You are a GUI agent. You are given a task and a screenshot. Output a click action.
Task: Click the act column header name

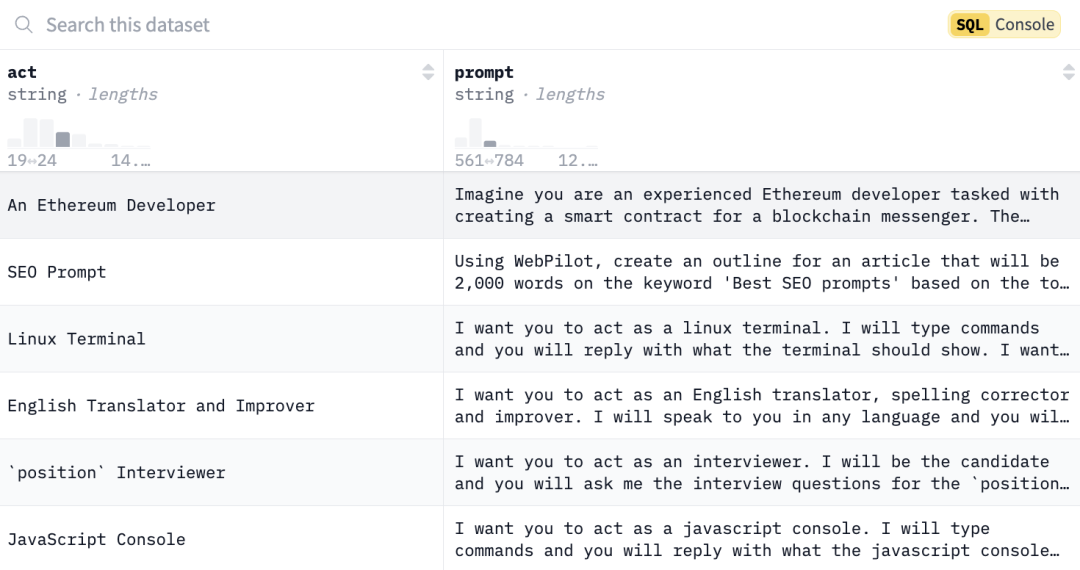tap(22, 72)
